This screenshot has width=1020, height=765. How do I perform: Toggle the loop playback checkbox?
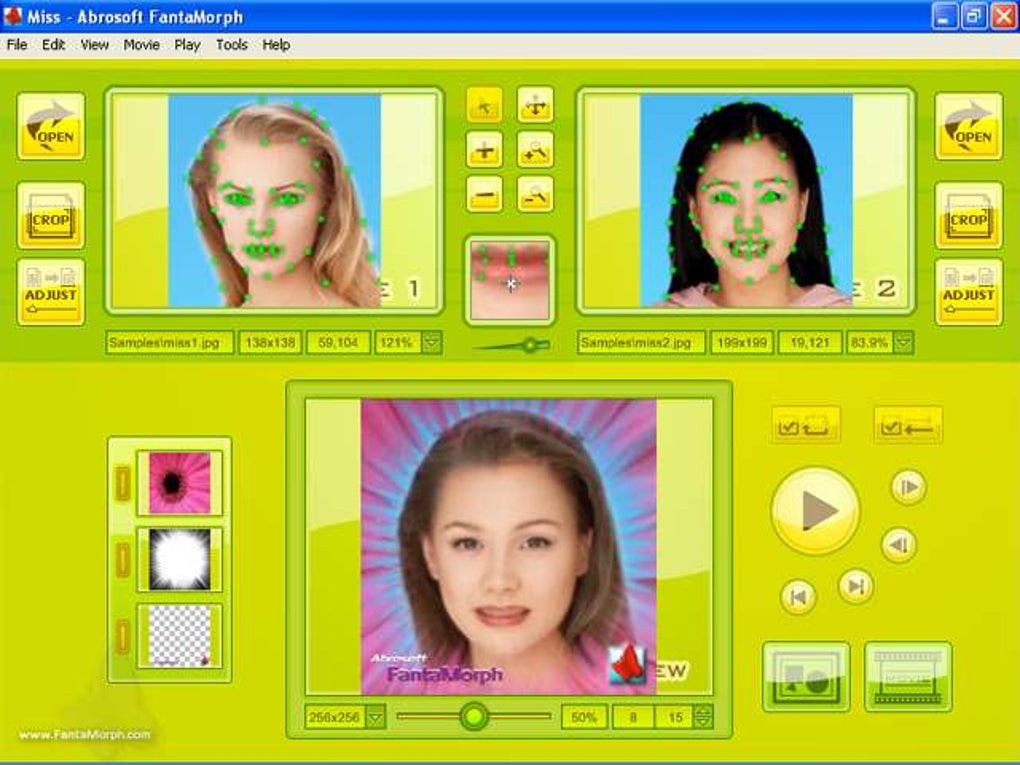pyautogui.click(x=806, y=425)
